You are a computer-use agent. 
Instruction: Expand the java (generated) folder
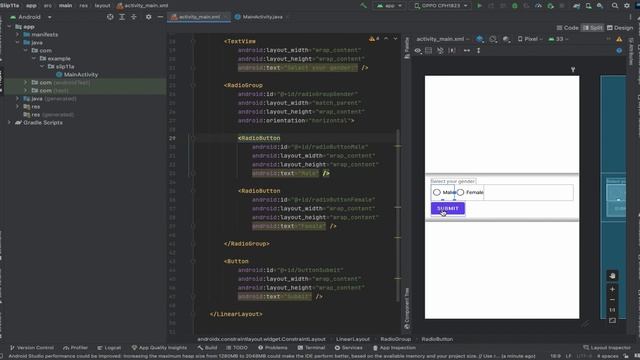[x=18, y=98]
